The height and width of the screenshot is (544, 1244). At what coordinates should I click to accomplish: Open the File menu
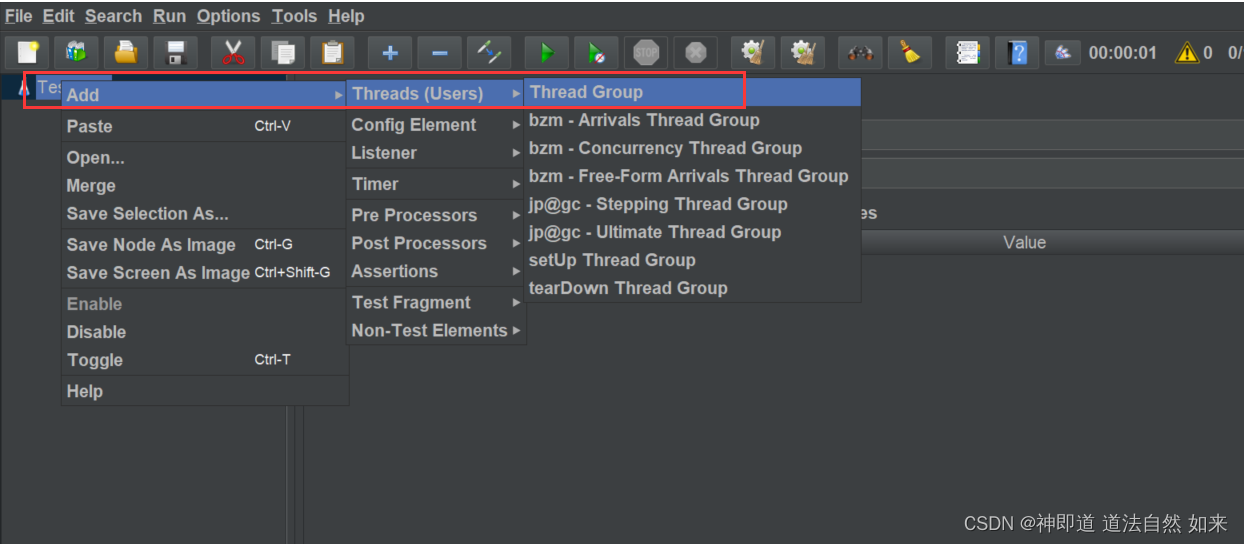18,16
